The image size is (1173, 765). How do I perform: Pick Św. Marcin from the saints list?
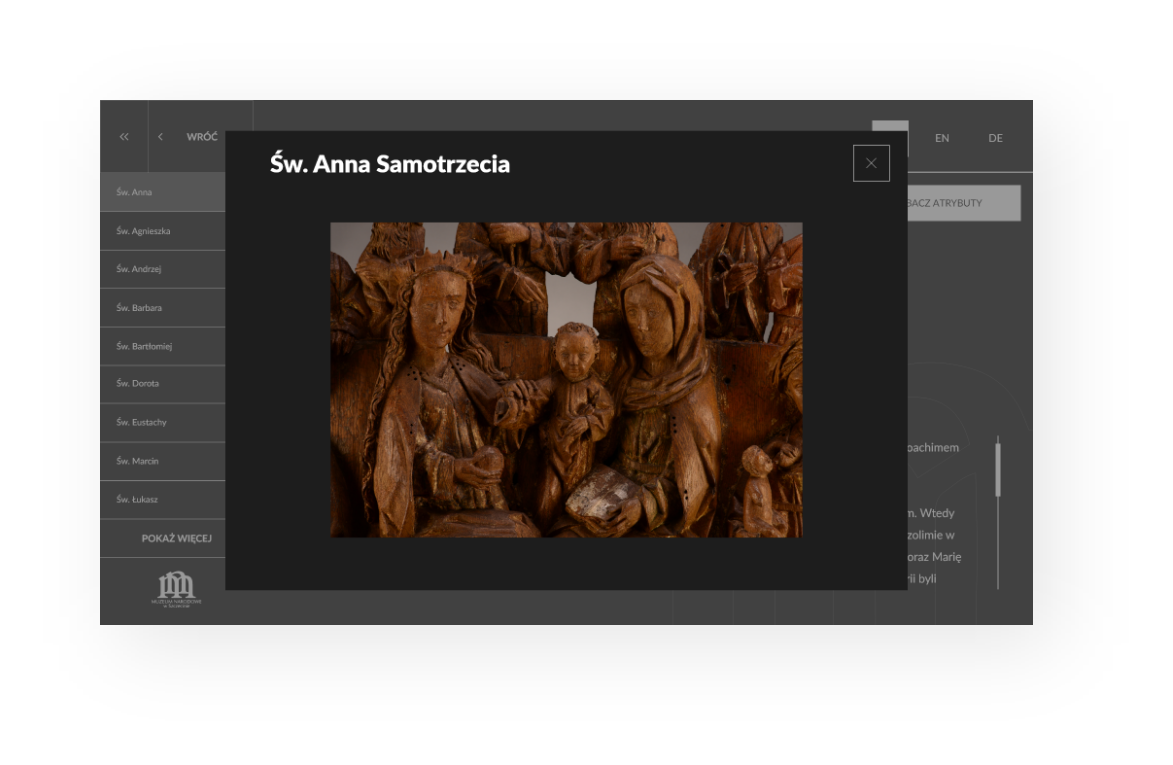[162, 461]
